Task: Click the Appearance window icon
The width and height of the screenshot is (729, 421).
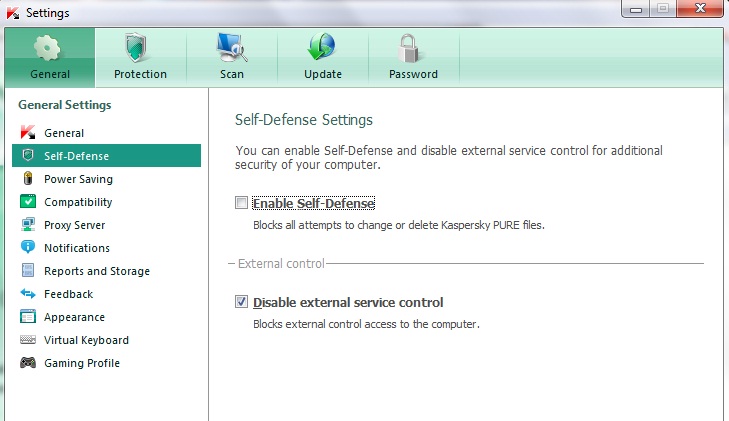Action: [x=28, y=316]
